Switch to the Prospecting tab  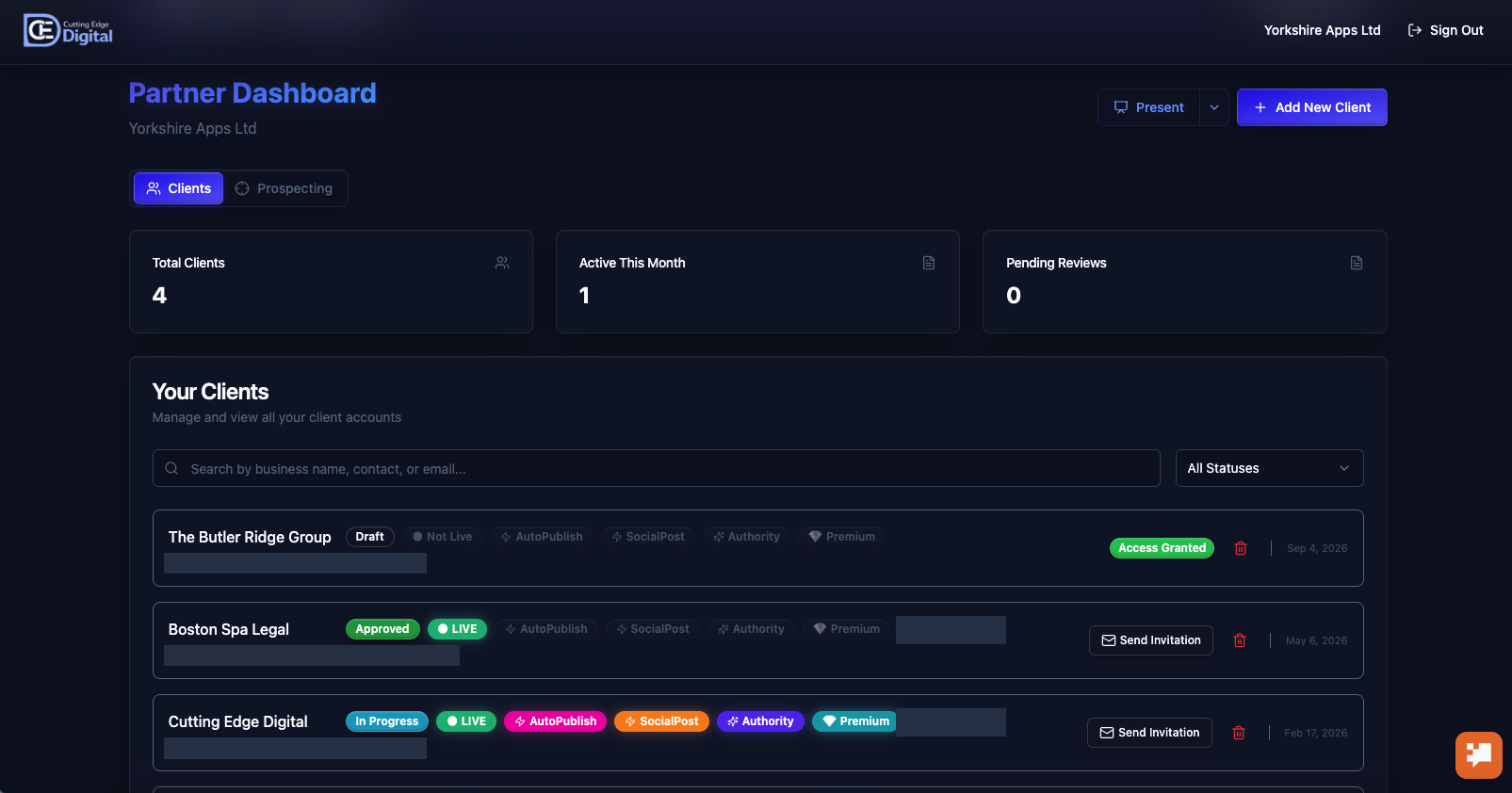[285, 188]
